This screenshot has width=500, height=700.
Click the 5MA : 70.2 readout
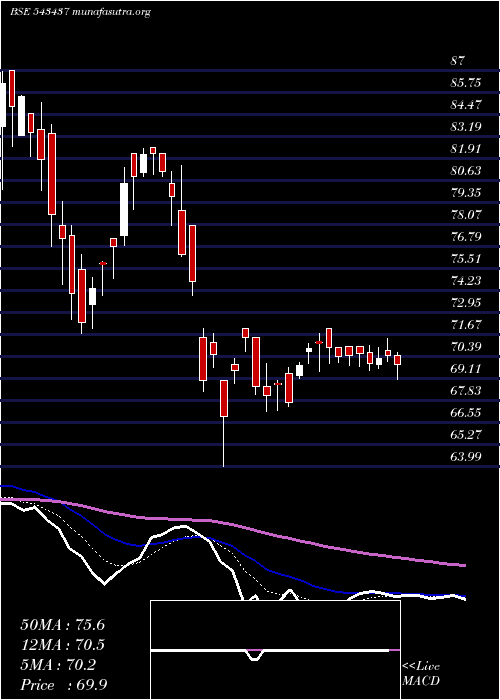[x=58, y=665]
